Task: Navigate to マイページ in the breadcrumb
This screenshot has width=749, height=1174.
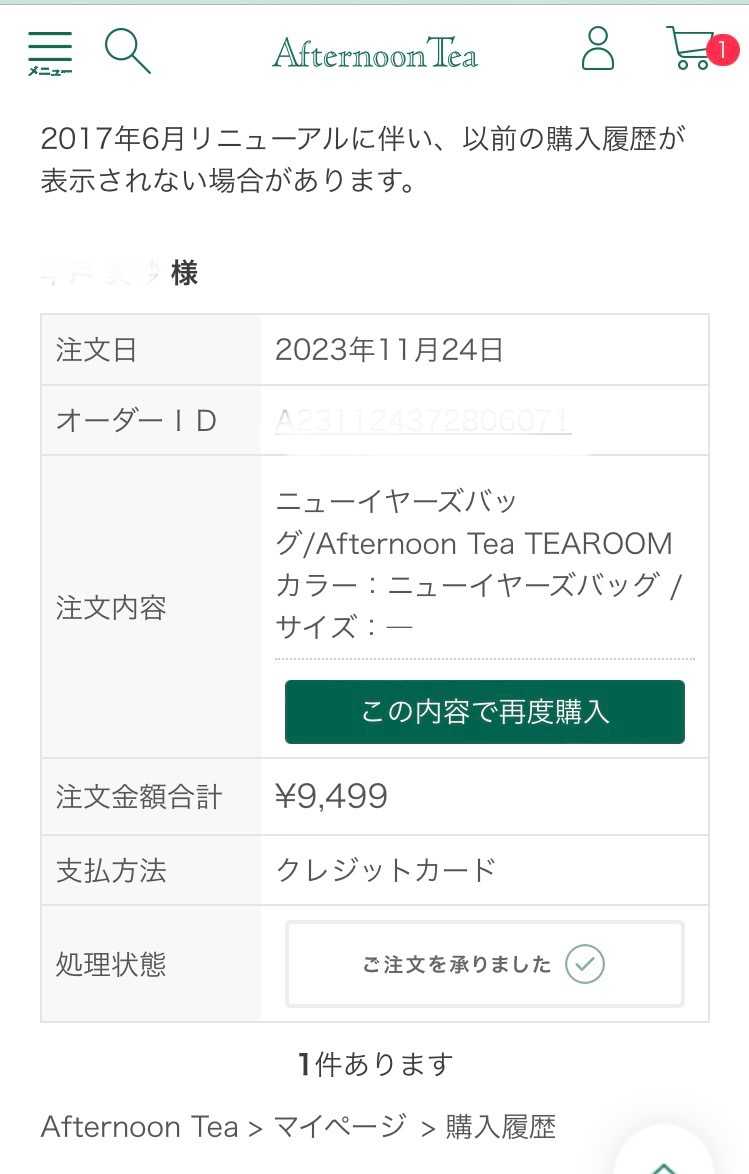Action: (x=341, y=1127)
